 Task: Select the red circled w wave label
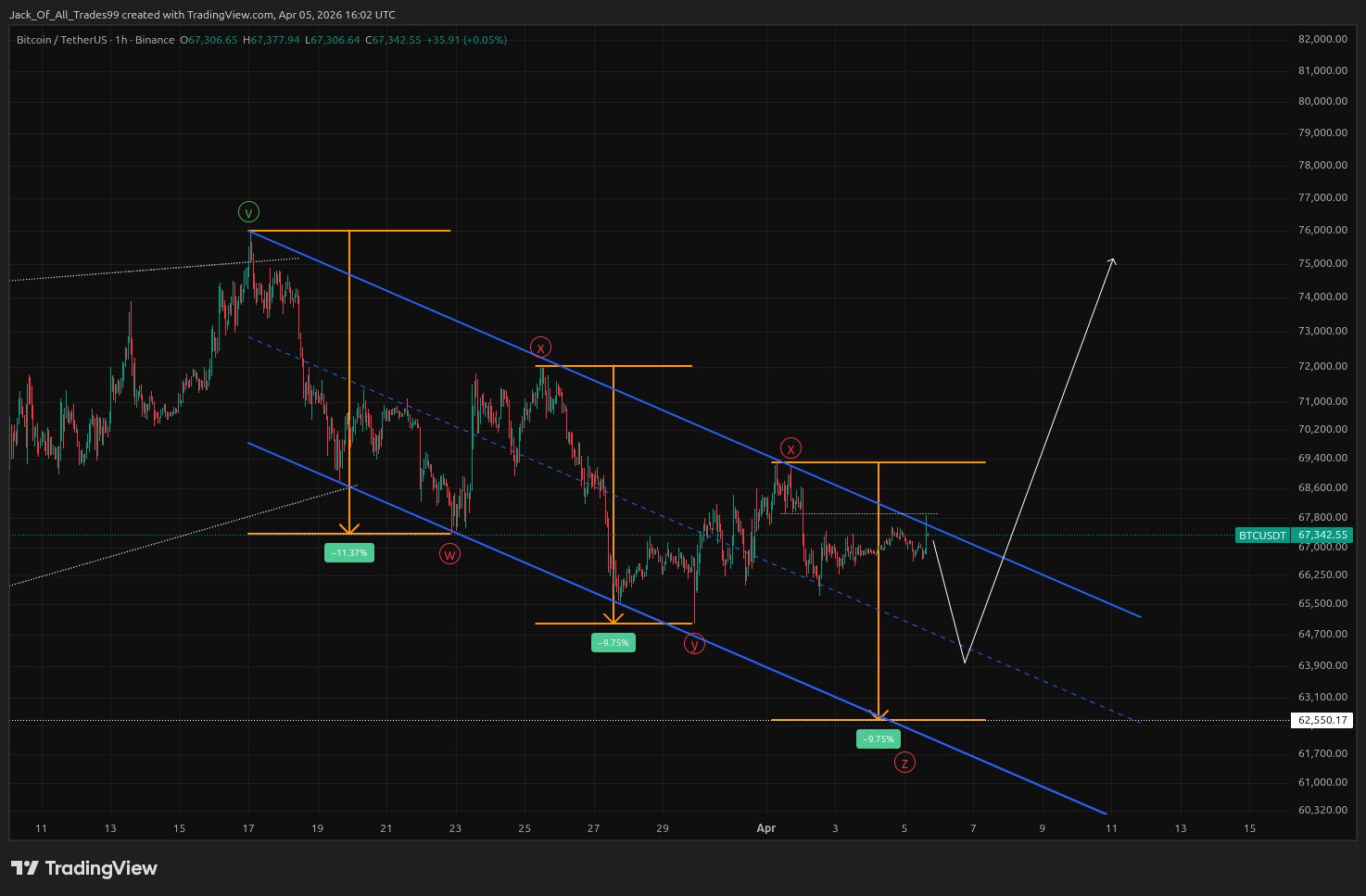449,554
